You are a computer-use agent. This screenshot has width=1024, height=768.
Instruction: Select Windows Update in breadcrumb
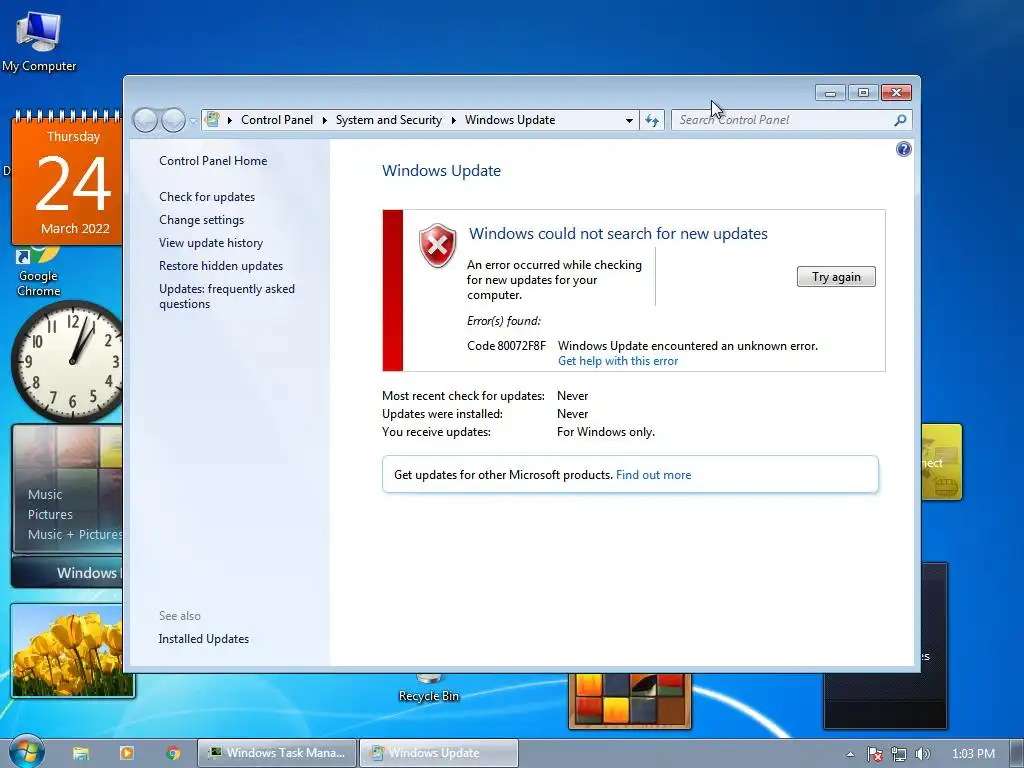(x=509, y=120)
